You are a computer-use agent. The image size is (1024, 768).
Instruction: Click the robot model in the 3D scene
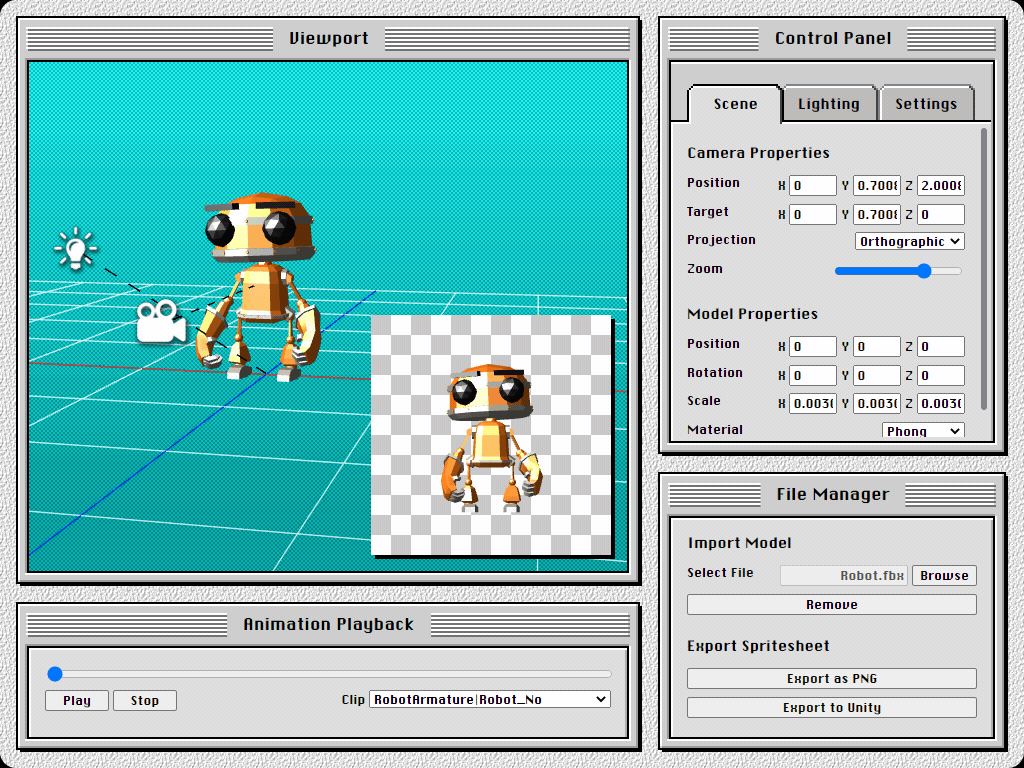[260, 287]
